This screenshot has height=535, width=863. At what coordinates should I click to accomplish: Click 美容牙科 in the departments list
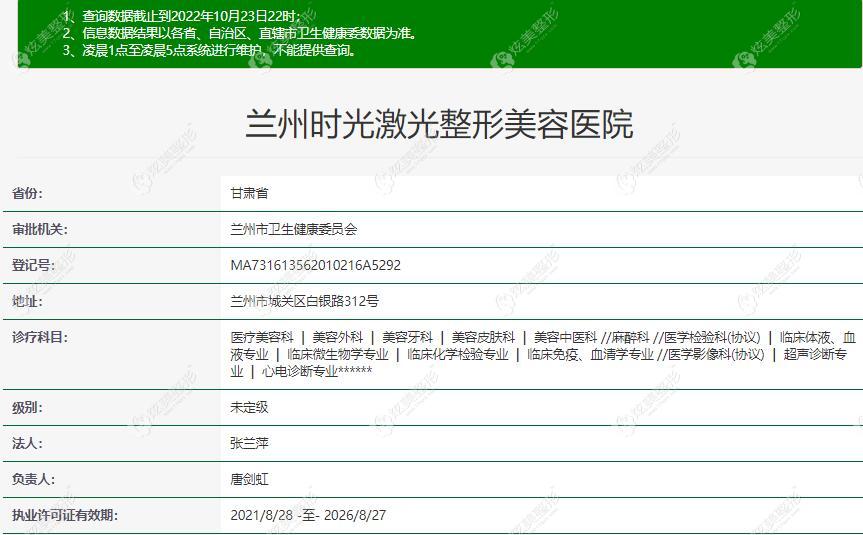(407, 337)
